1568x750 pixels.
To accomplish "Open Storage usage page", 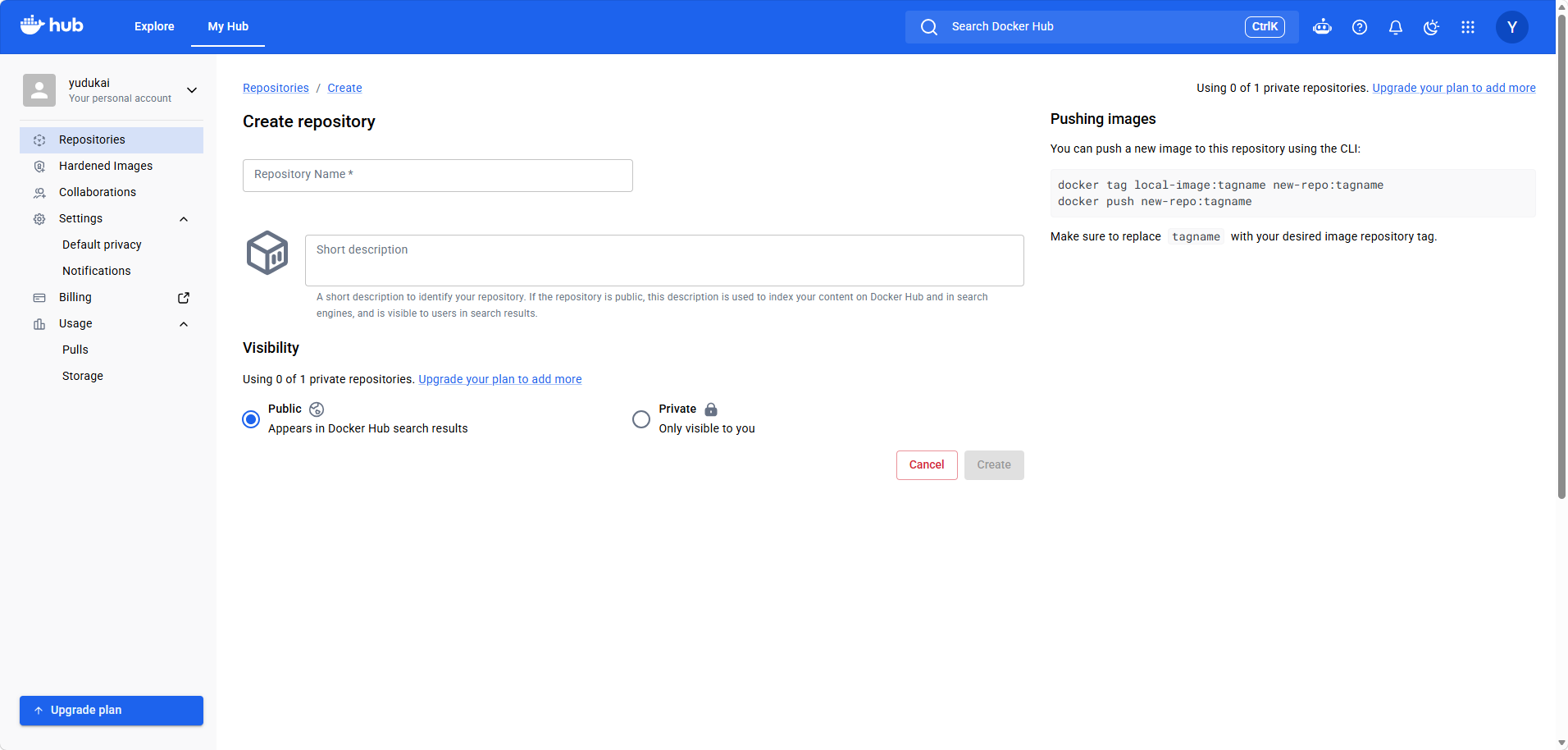I will click(83, 376).
